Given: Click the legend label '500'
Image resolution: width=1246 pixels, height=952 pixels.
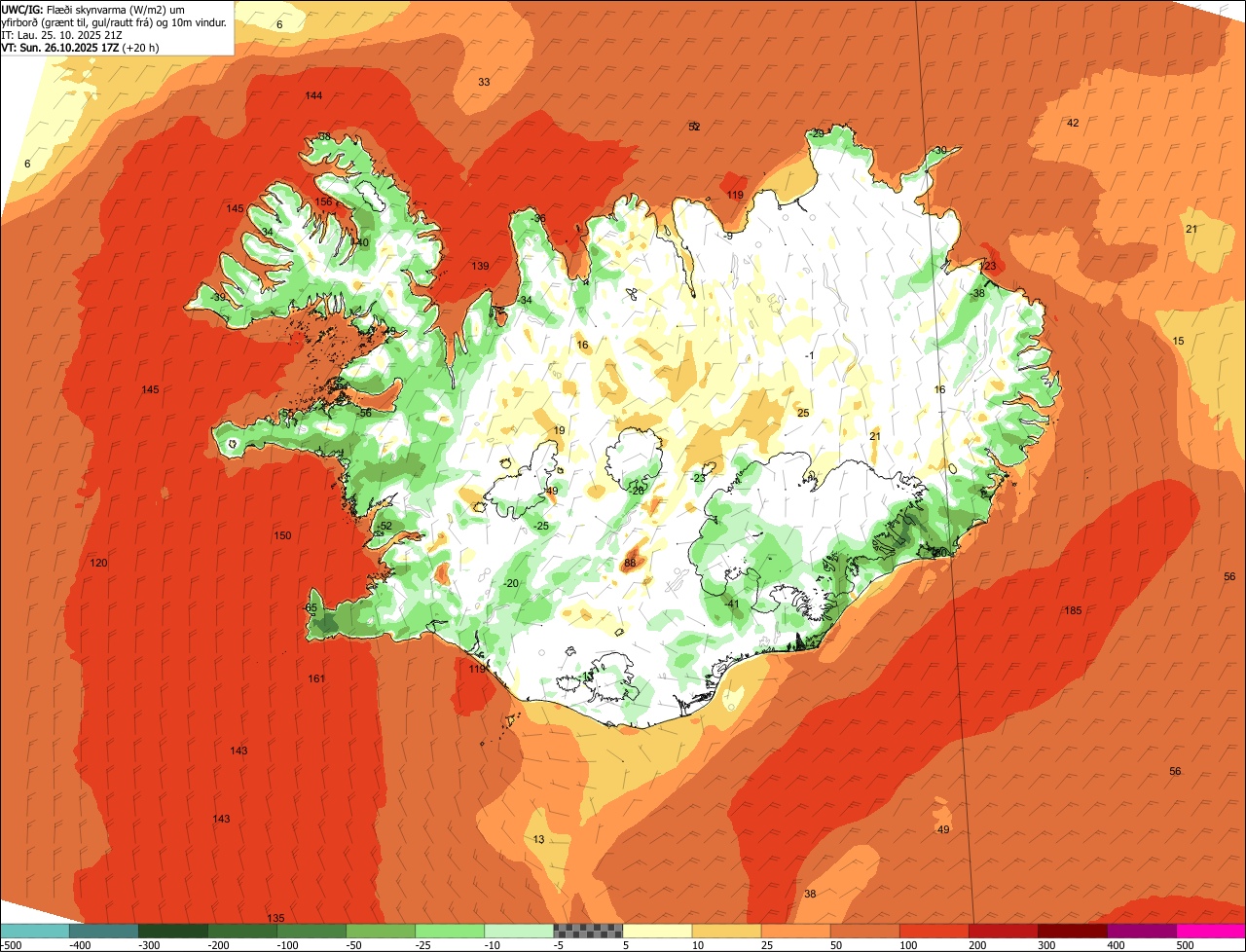Looking at the screenshot, I should click(x=1185, y=945).
